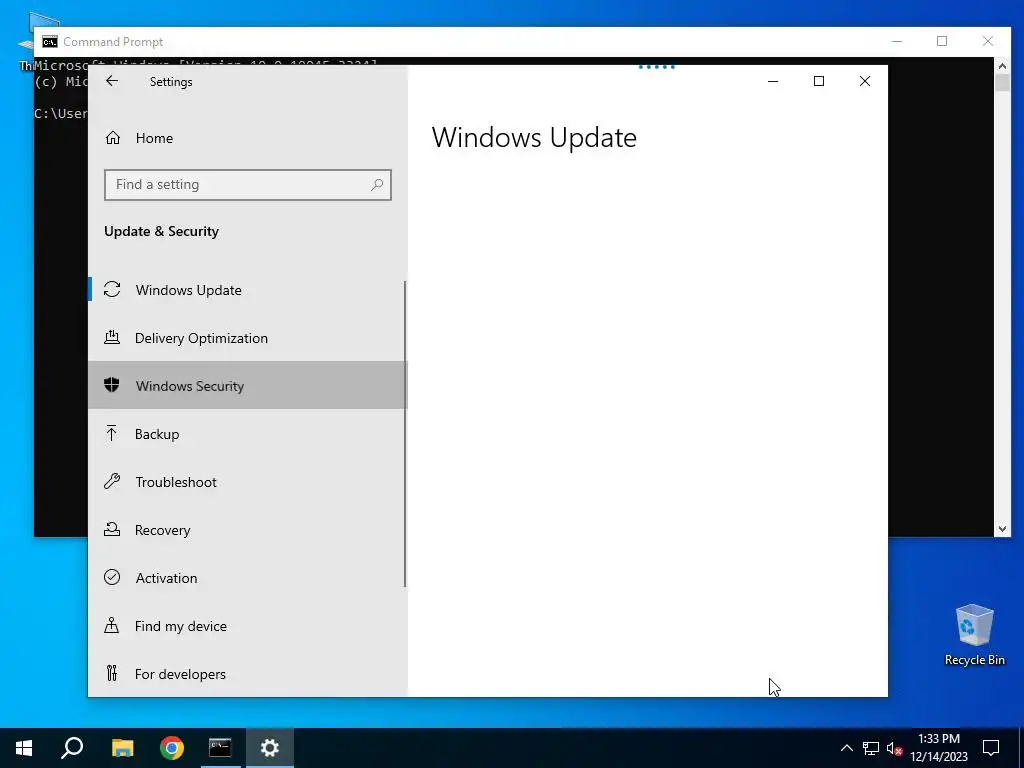The image size is (1024, 768).
Task: Open Activation settings
Action: (248, 578)
